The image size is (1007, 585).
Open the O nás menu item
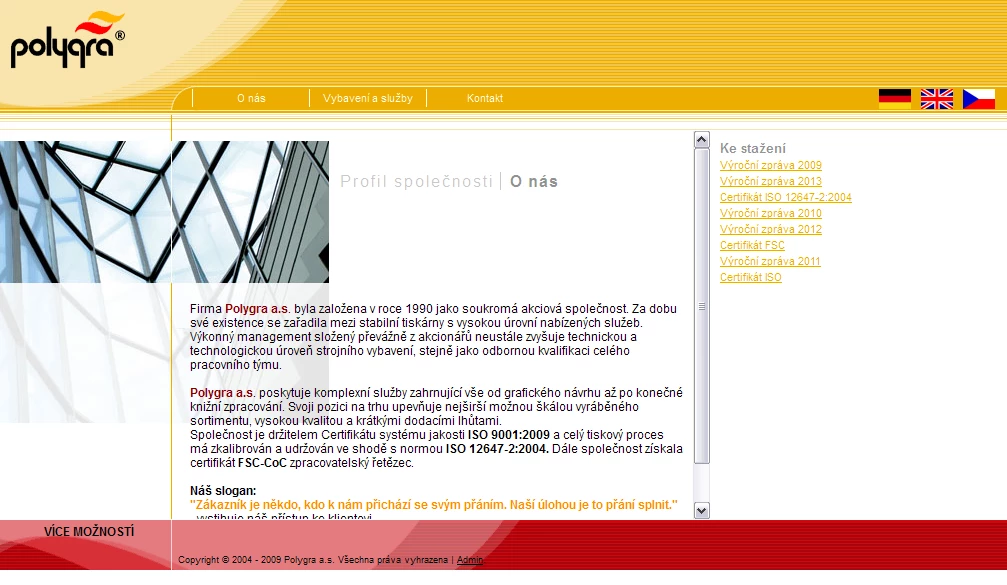coord(251,98)
